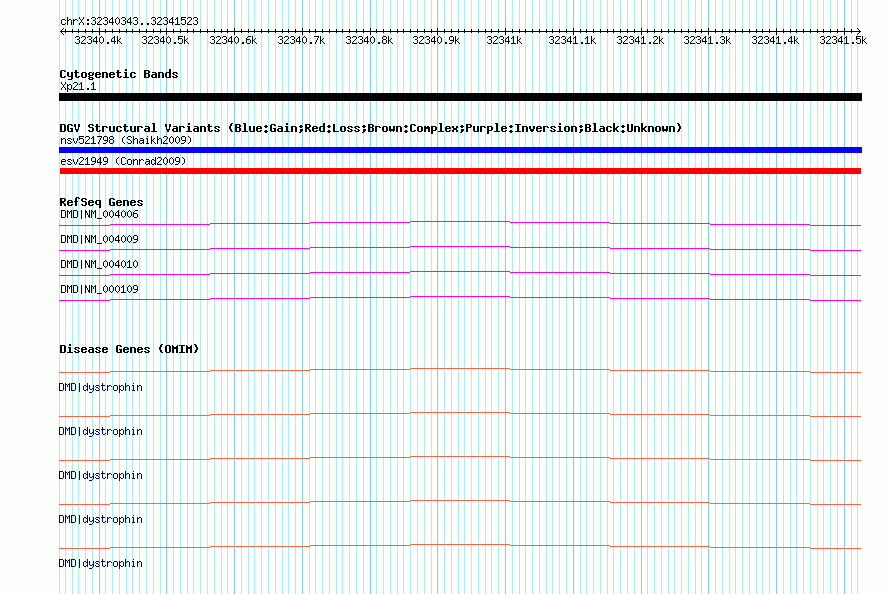The height and width of the screenshot is (594, 890).
Task: Click the 32340.6k ruler tick label
Action: point(233,40)
